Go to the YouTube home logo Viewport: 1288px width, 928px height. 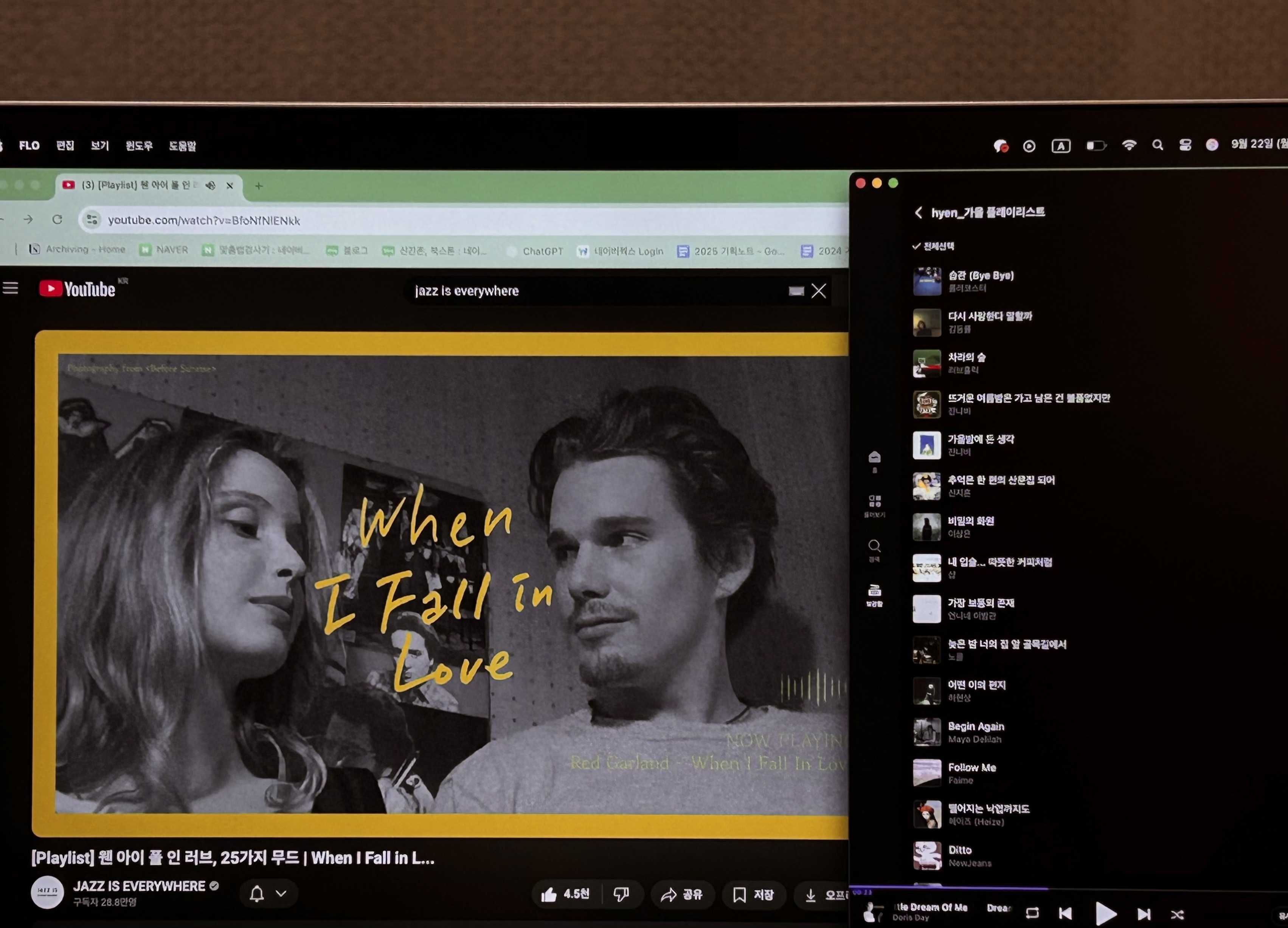click(x=77, y=289)
